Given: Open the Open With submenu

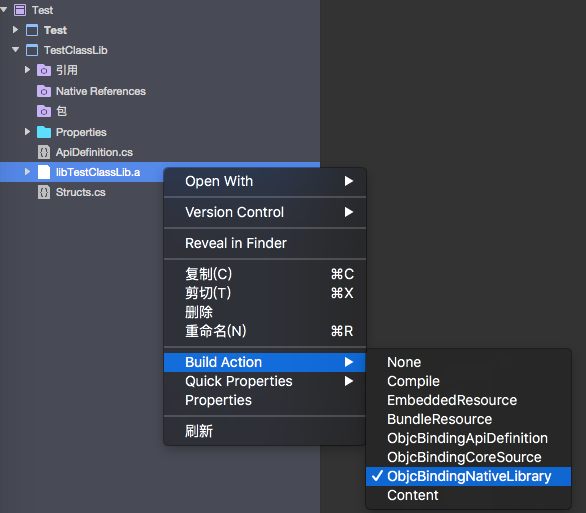Looking at the screenshot, I should (265, 181).
